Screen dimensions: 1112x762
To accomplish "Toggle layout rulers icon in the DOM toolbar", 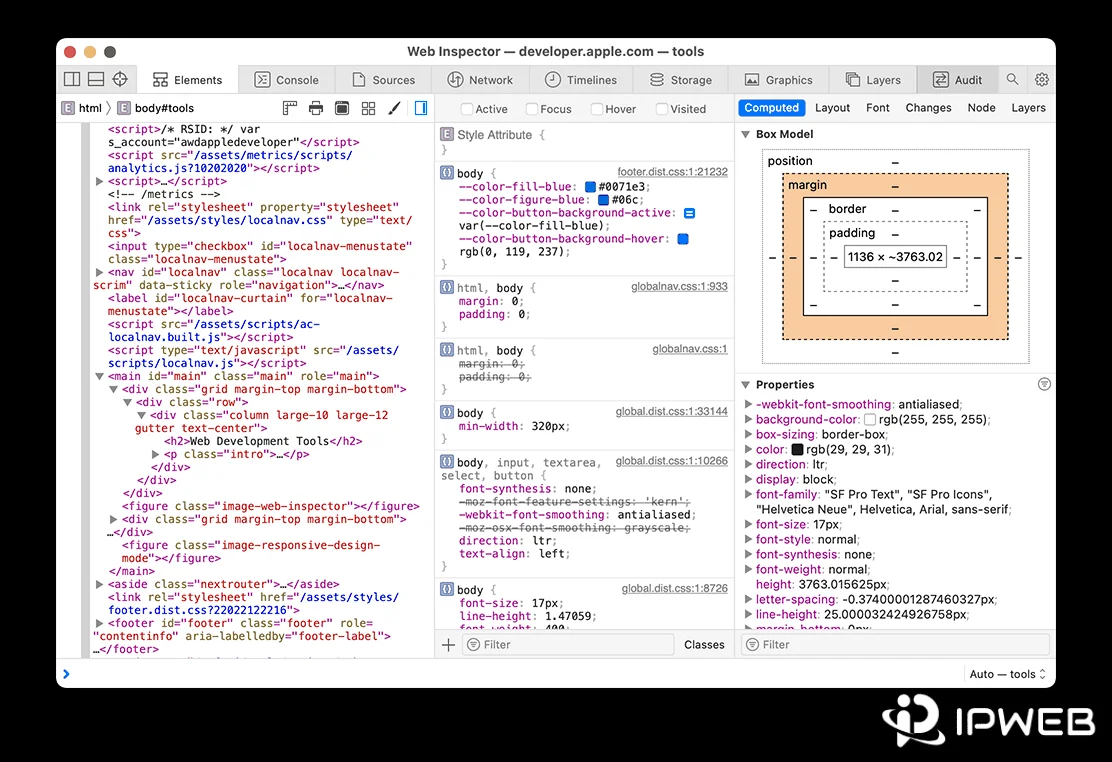I will (289, 108).
